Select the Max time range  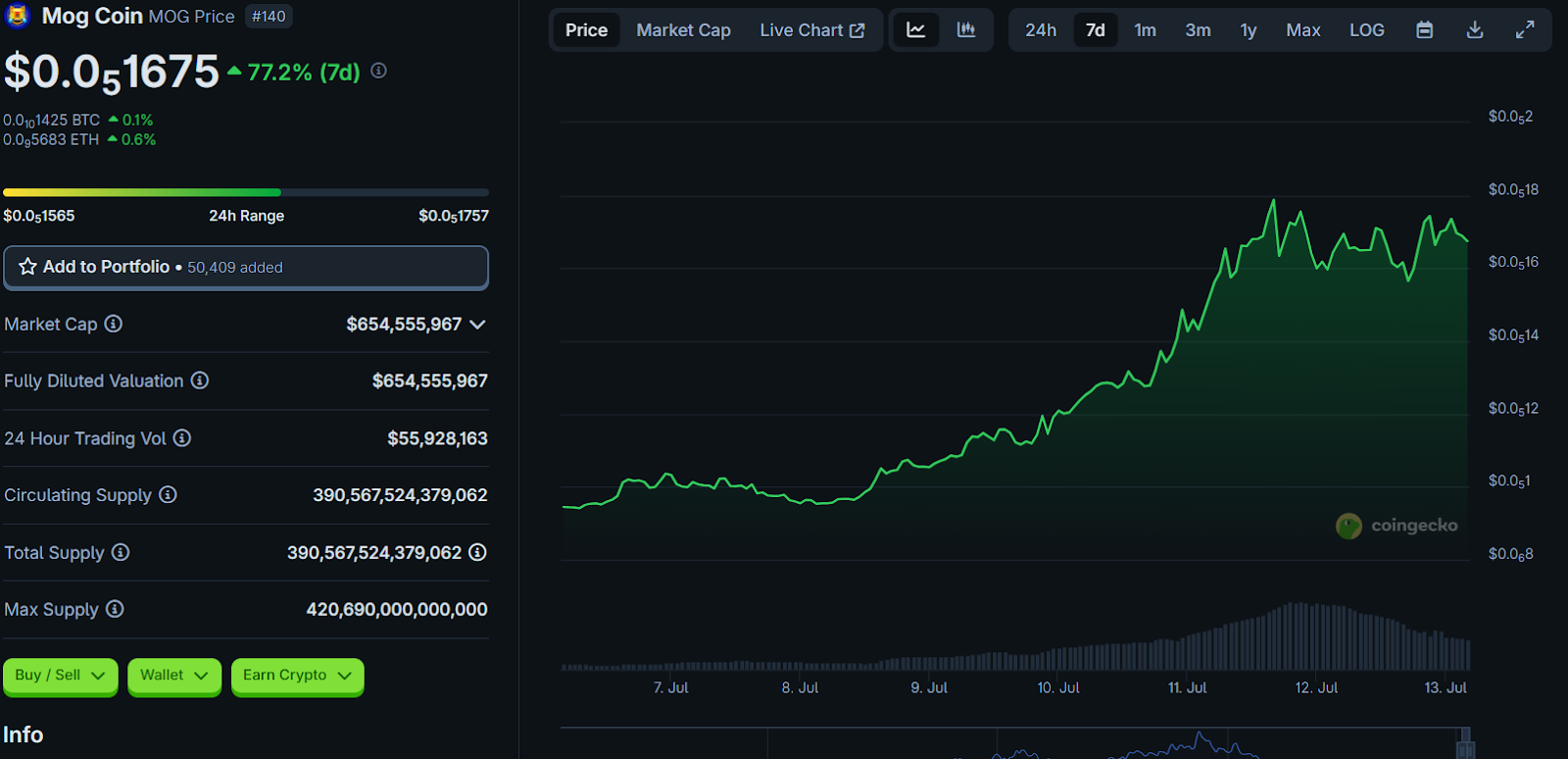coord(1303,30)
